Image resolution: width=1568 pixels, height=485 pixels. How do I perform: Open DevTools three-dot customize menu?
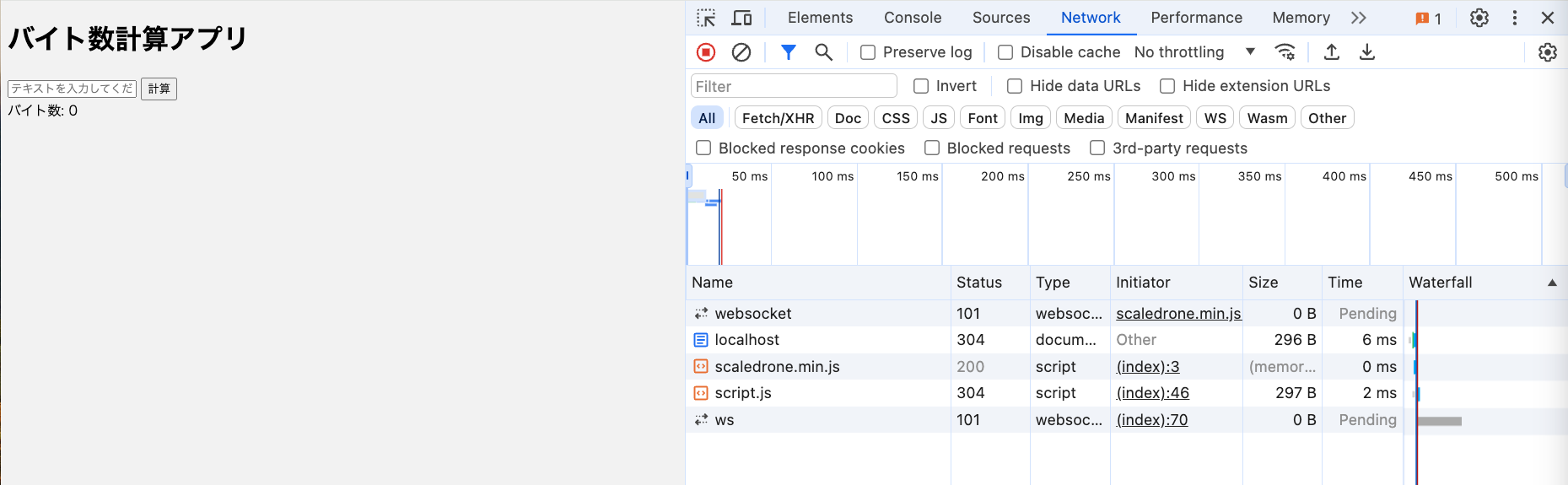point(1515,18)
